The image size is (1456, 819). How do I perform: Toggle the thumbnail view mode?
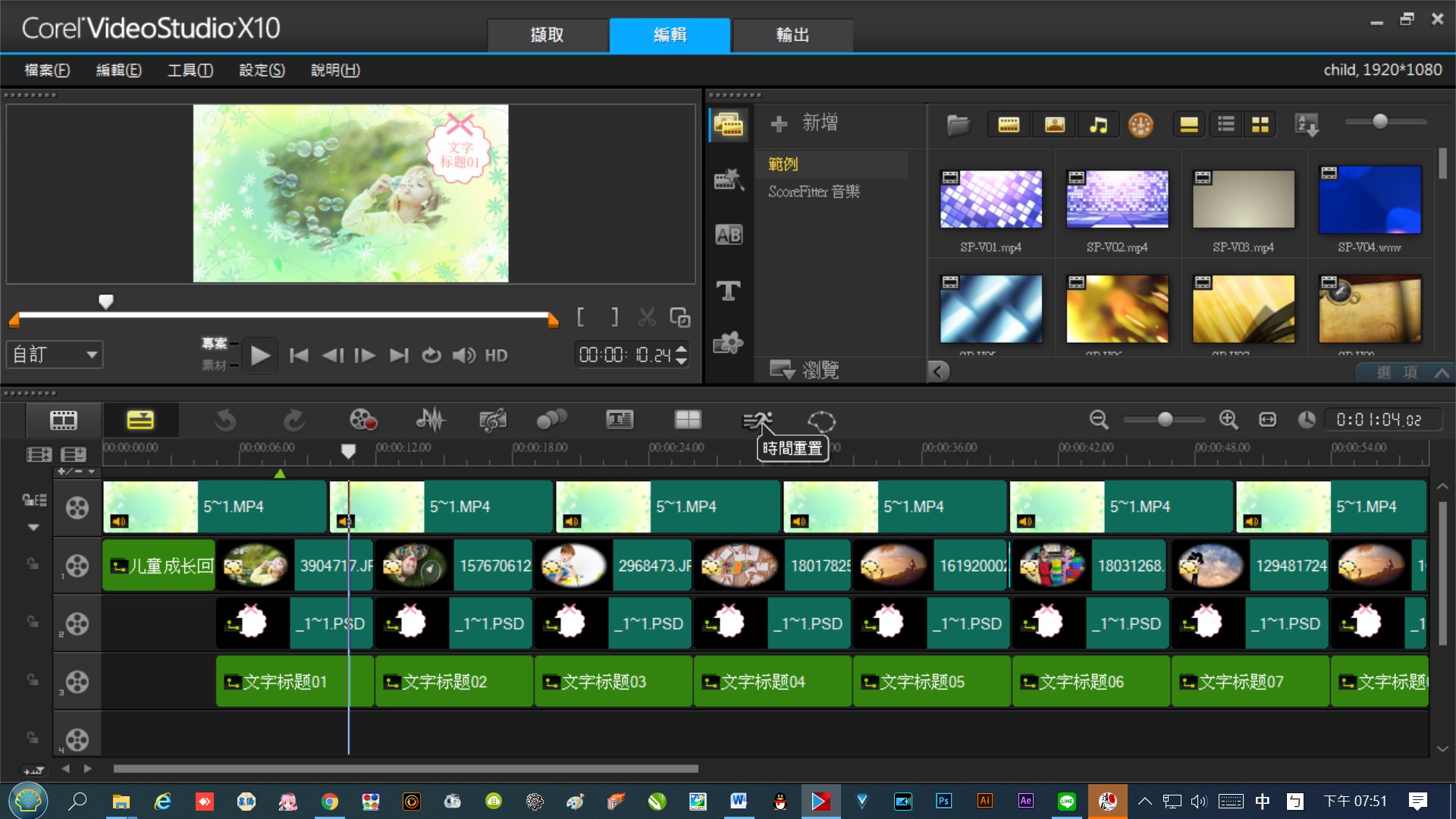point(1260,124)
